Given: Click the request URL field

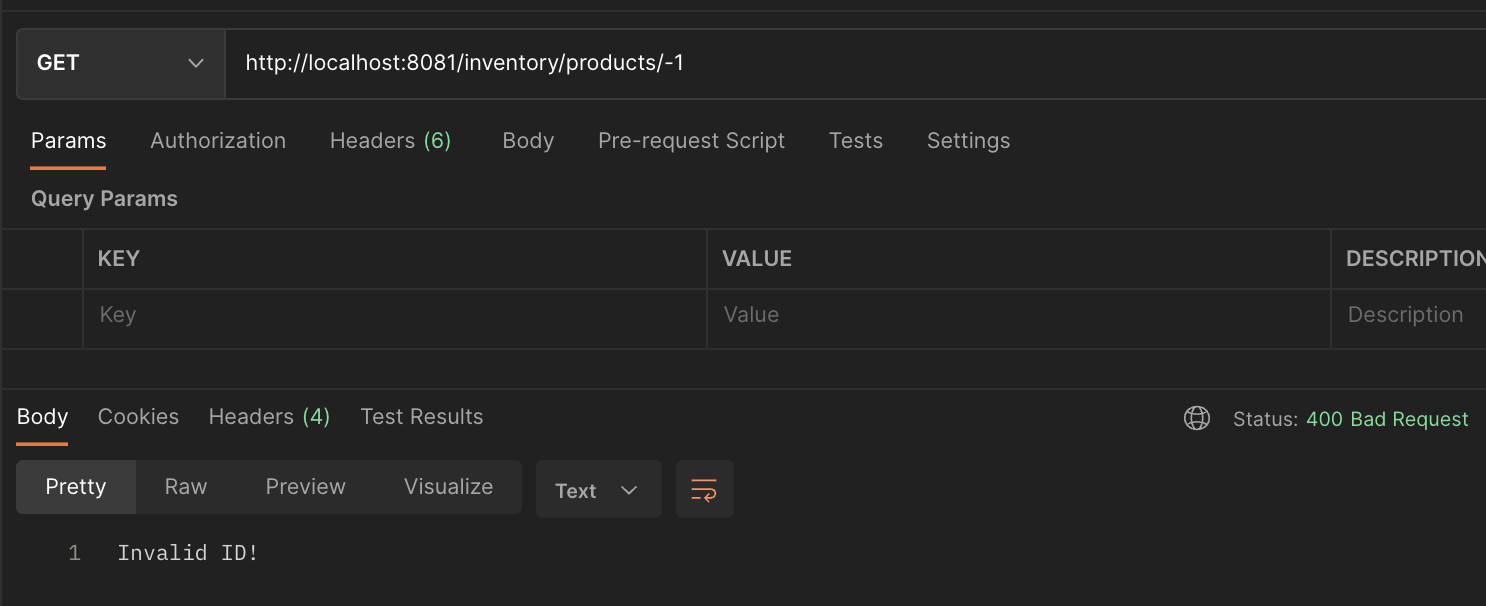Looking at the screenshot, I should [850, 63].
